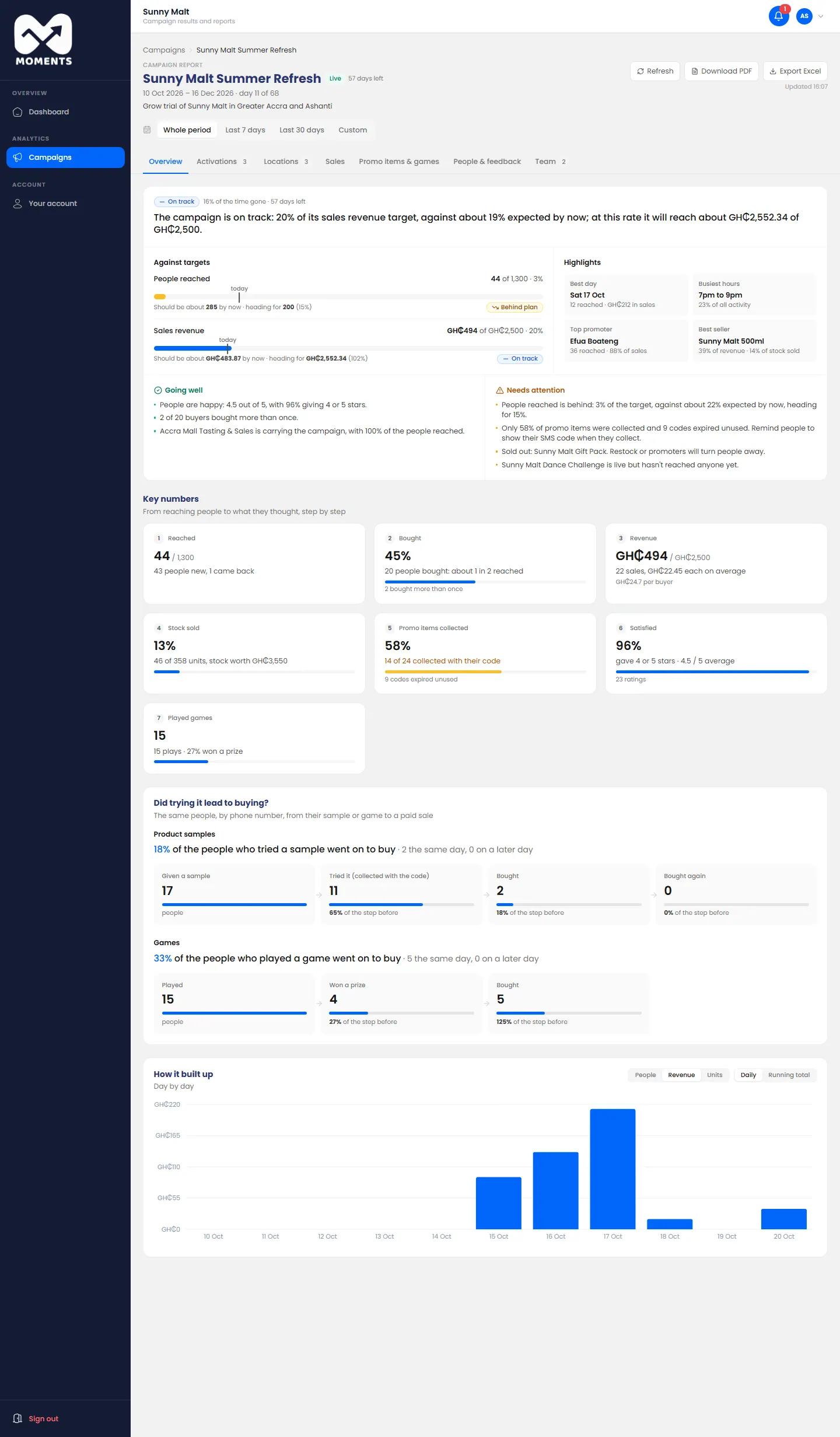Screen dimensions: 840x1437
Task: Click the Sign out door icon
Action: 17,1418
